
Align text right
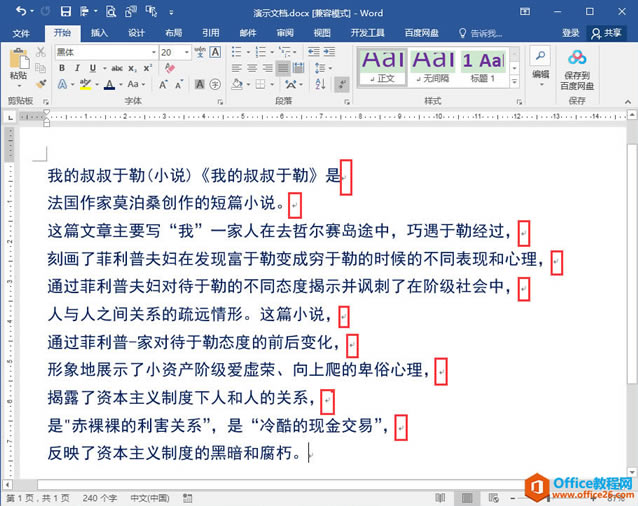coord(267,68)
